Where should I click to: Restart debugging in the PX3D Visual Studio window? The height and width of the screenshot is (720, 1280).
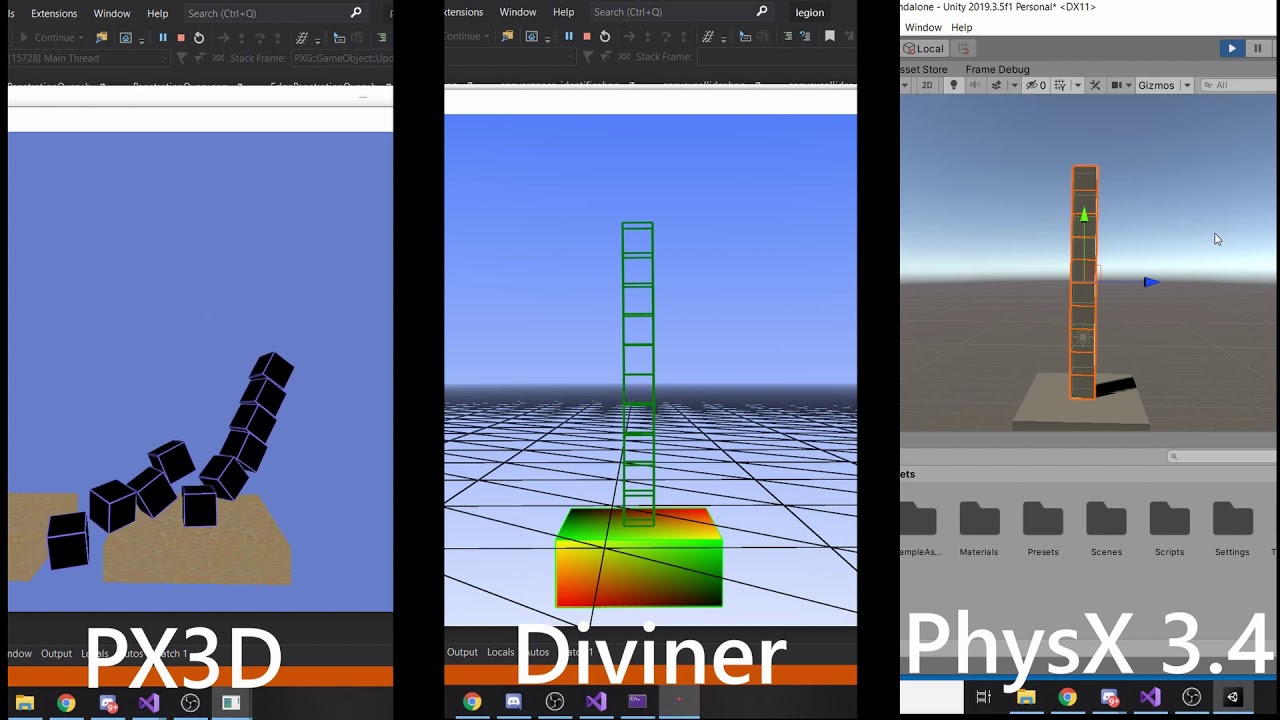[199, 38]
